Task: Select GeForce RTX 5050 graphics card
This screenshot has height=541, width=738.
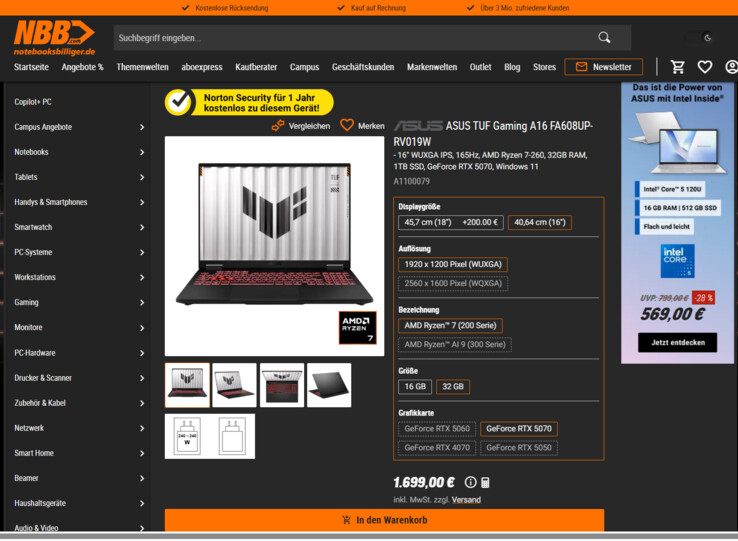Action: click(519, 448)
